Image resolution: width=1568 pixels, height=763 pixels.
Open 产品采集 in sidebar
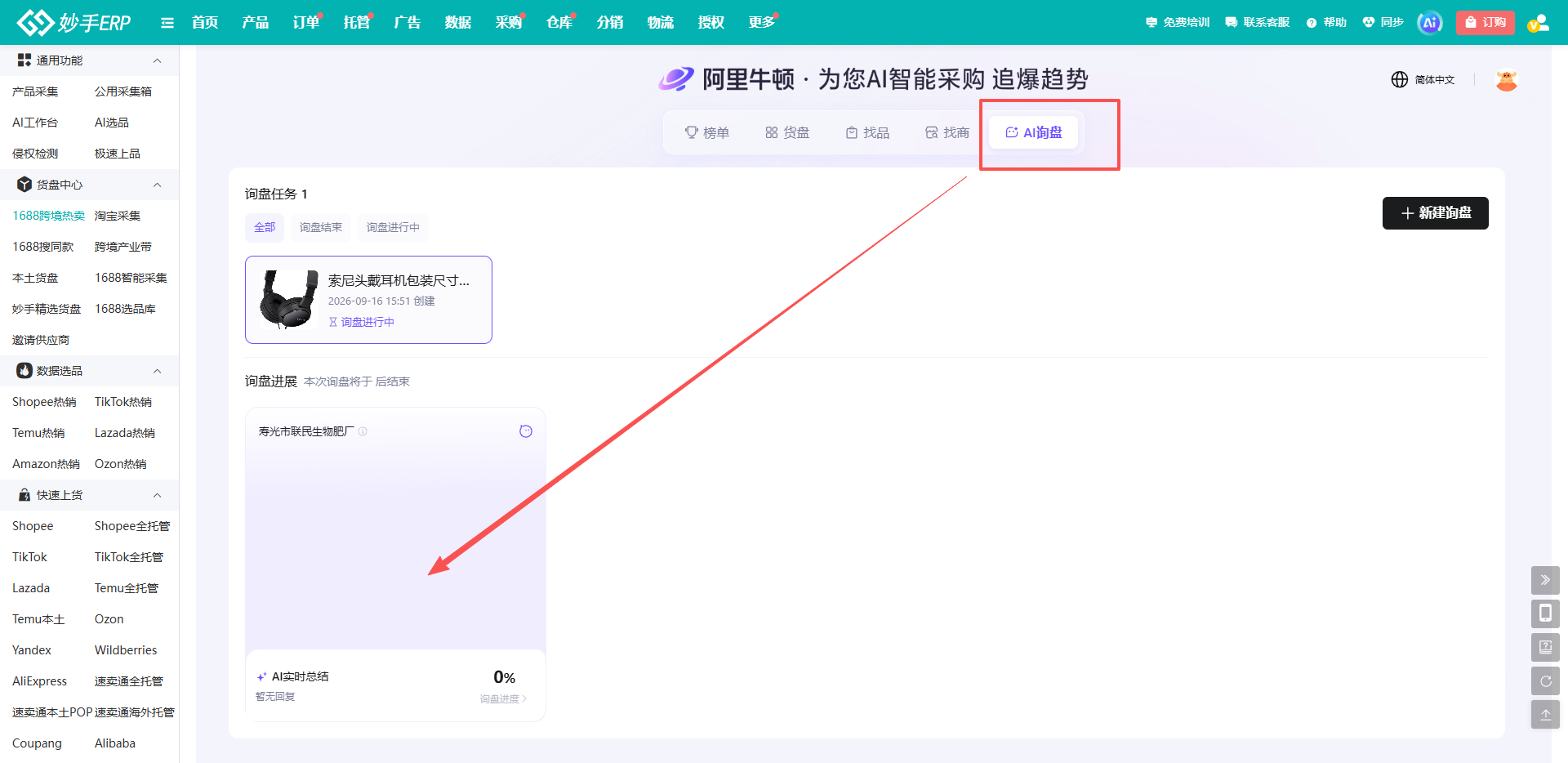(35, 91)
